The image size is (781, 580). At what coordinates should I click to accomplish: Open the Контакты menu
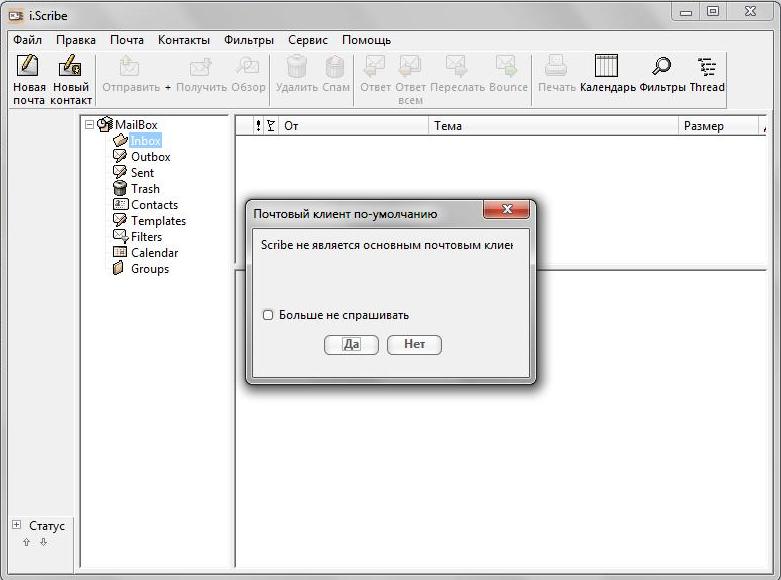pos(184,40)
